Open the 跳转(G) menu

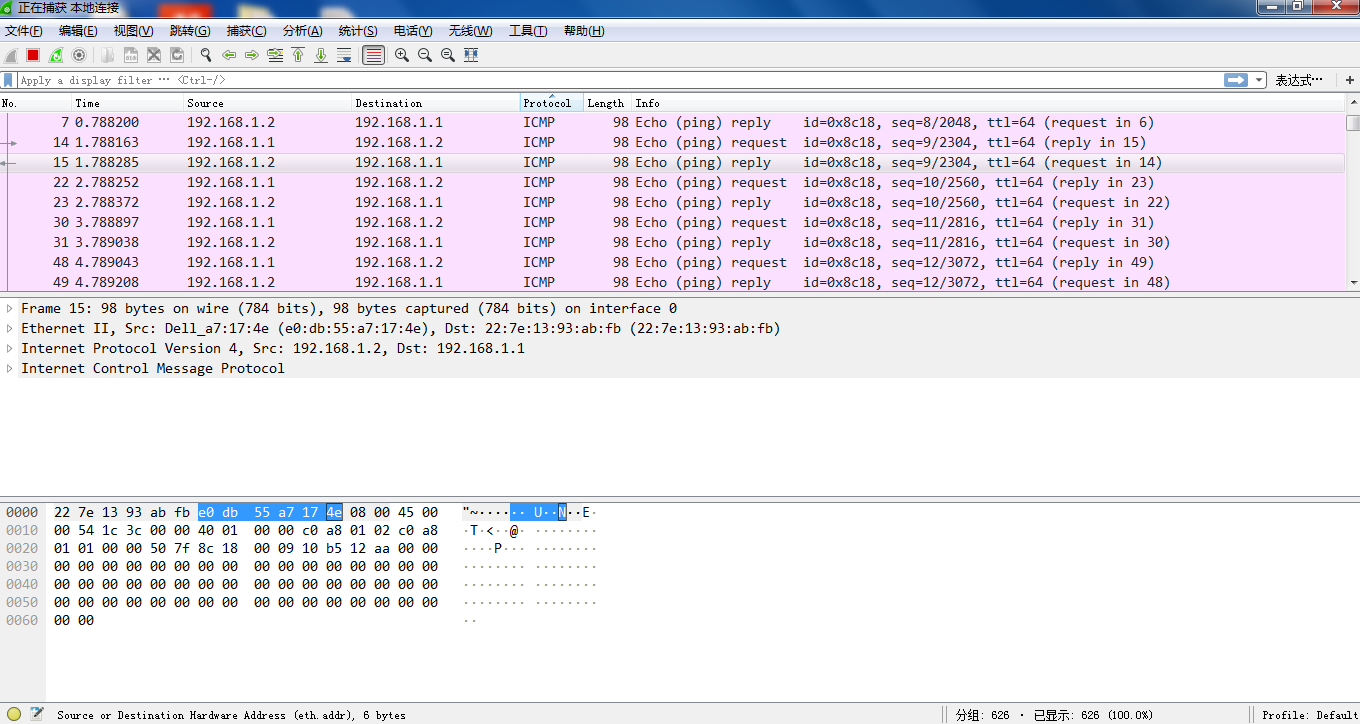tap(190, 31)
